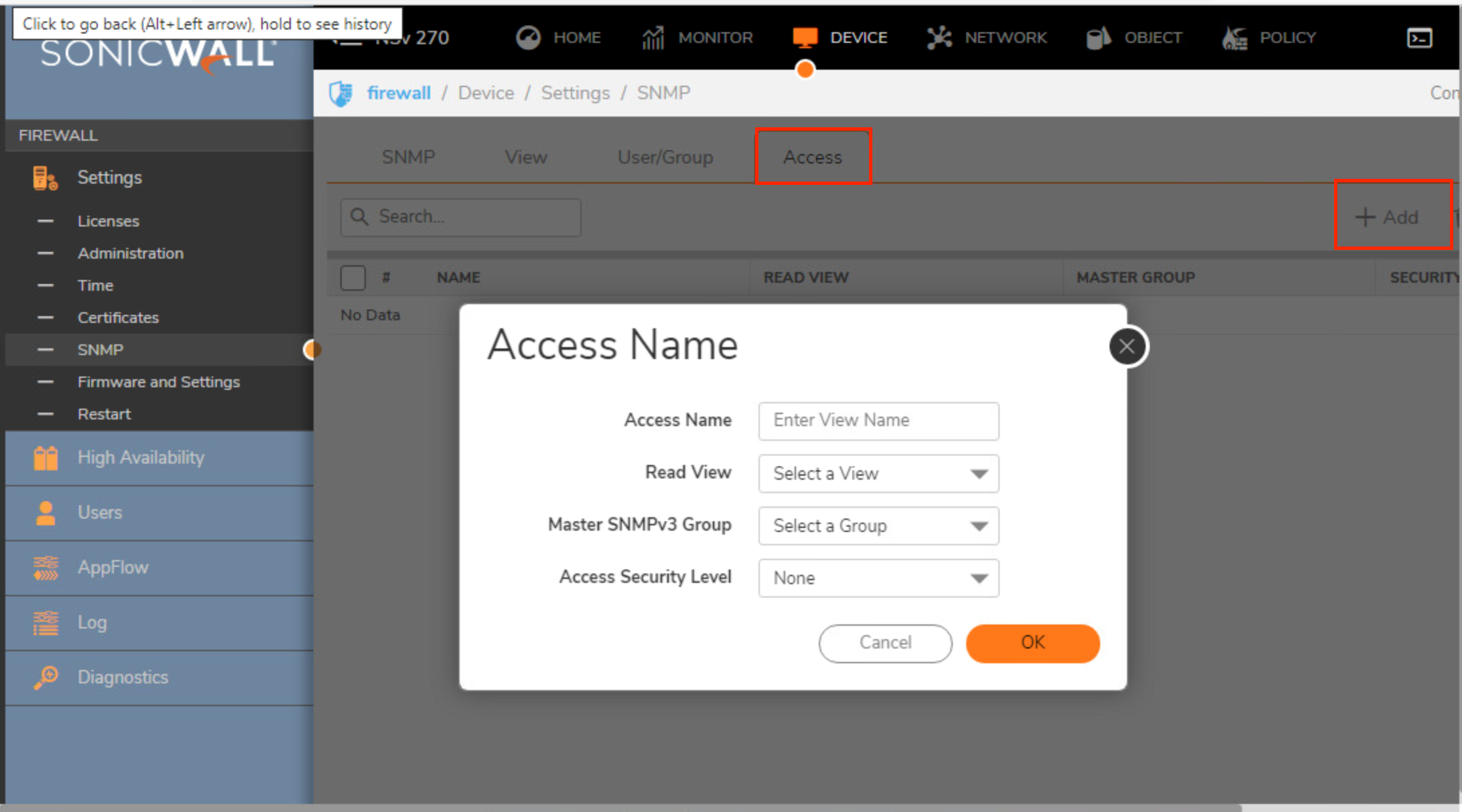Open Time in the sidebar
This screenshot has width=1462, height=812.
click(x=94, y=285)
